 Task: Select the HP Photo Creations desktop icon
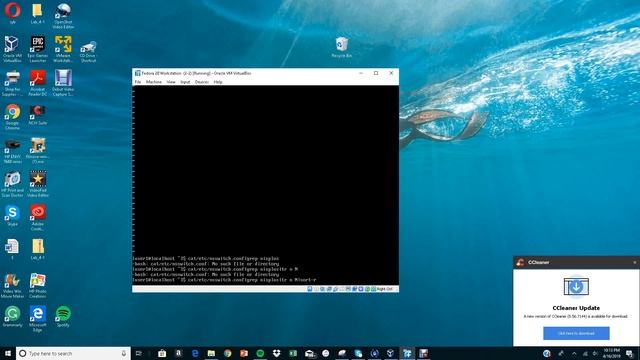click(x=38, y=286)
